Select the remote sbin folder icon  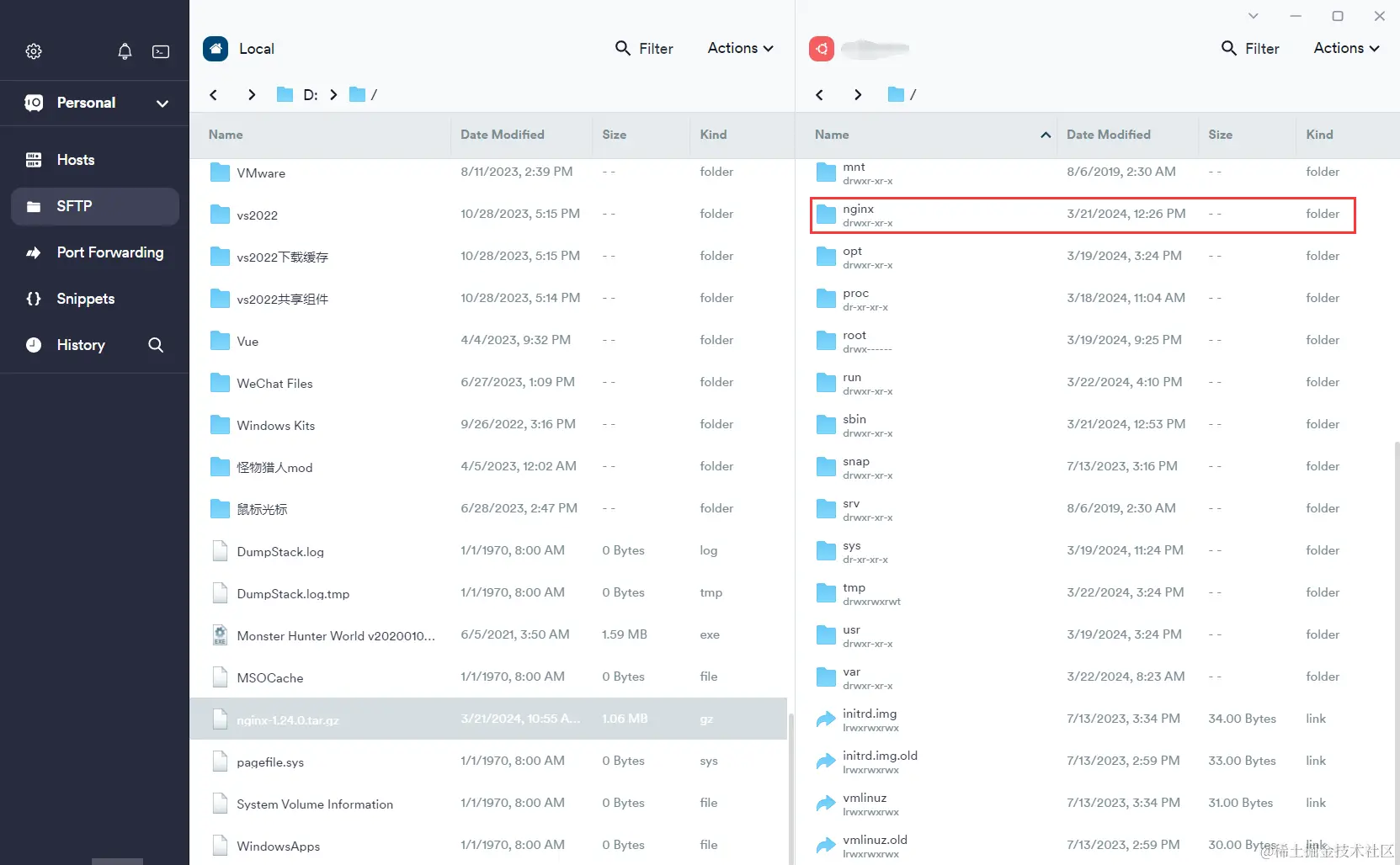tap(826, 425)
